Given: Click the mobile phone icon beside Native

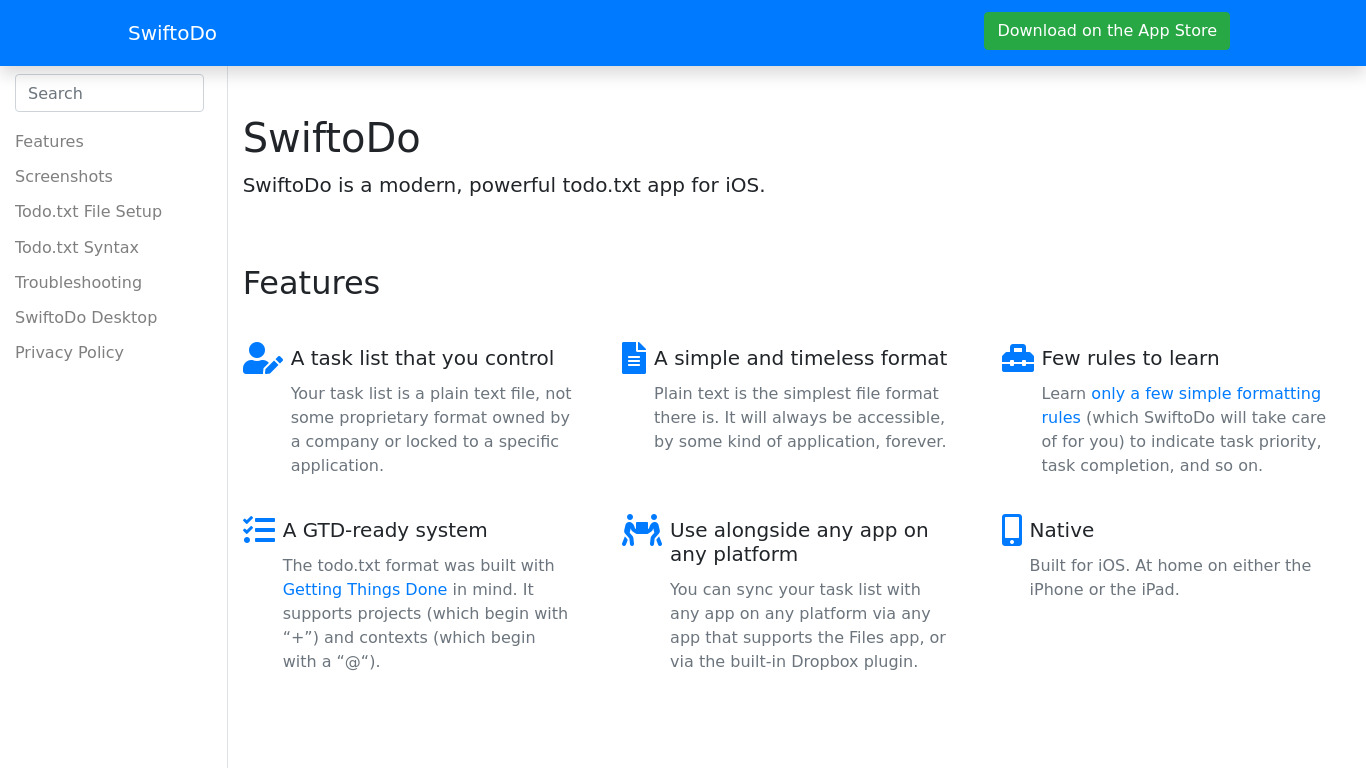Looking at the screenshot, I should tap(1012, 530).
